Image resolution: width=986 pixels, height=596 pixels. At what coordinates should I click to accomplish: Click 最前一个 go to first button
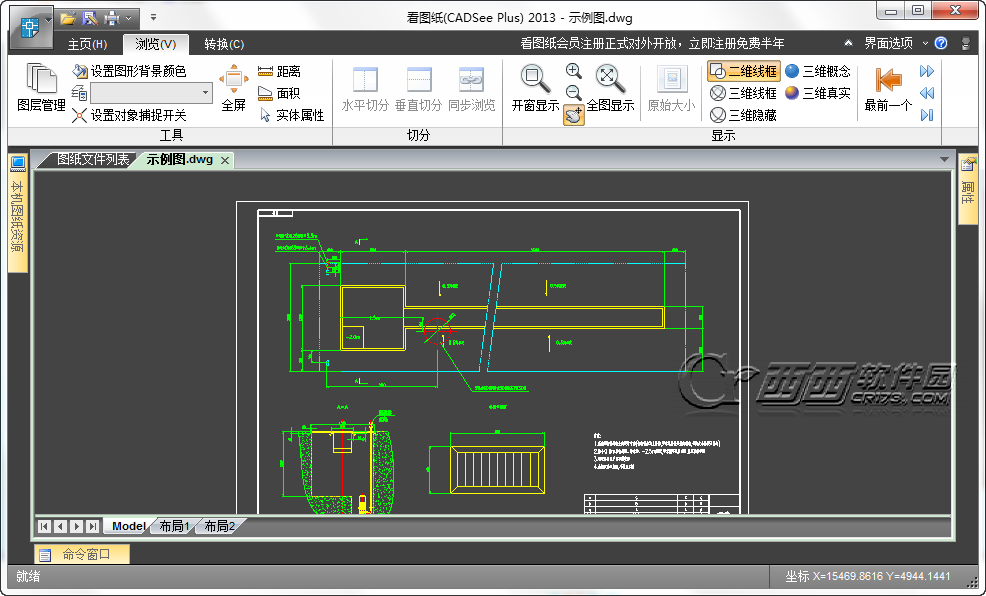888,89
